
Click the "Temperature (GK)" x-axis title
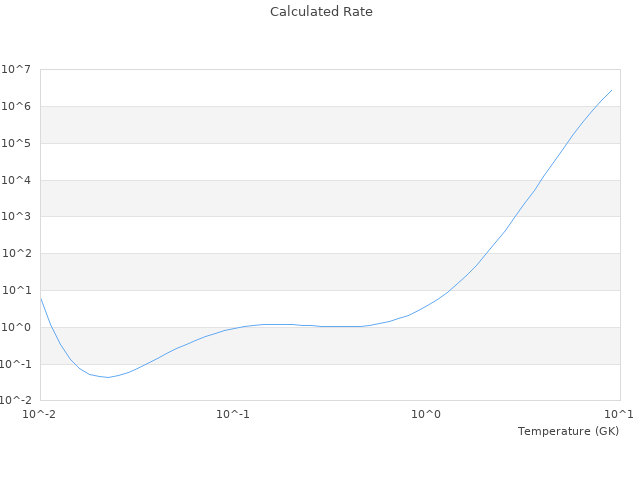coord(568,431)
